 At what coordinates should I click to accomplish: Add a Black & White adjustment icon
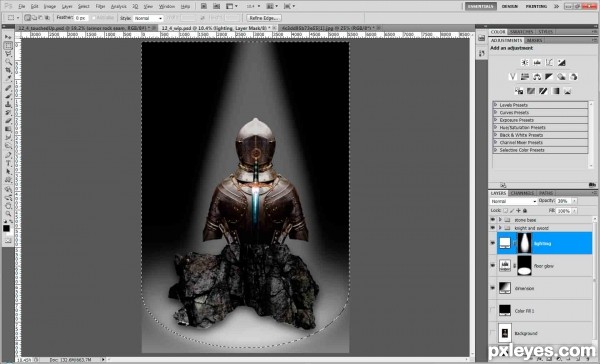coord(549,77)
